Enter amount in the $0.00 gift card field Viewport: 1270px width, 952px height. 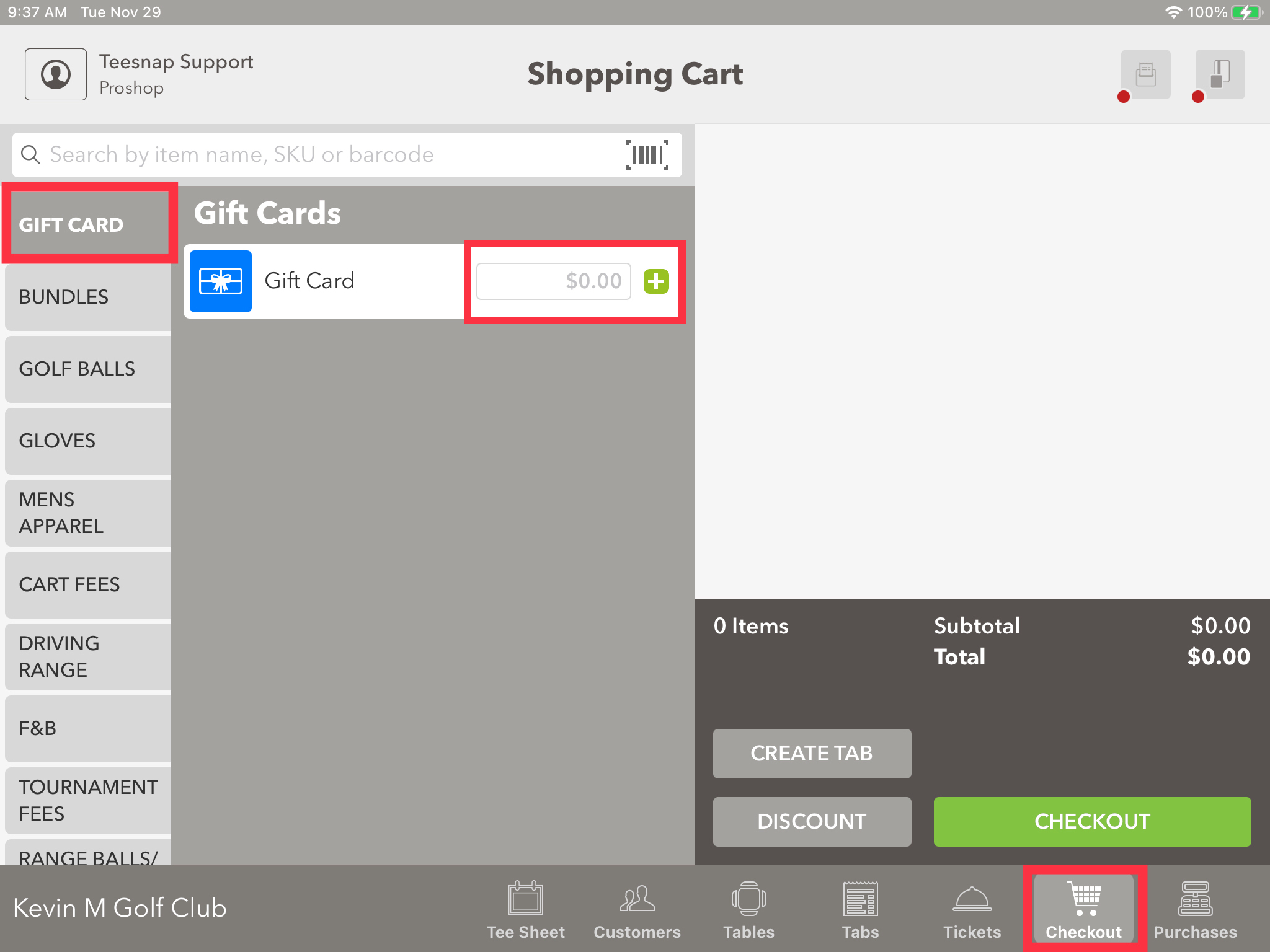coord(553,281)
